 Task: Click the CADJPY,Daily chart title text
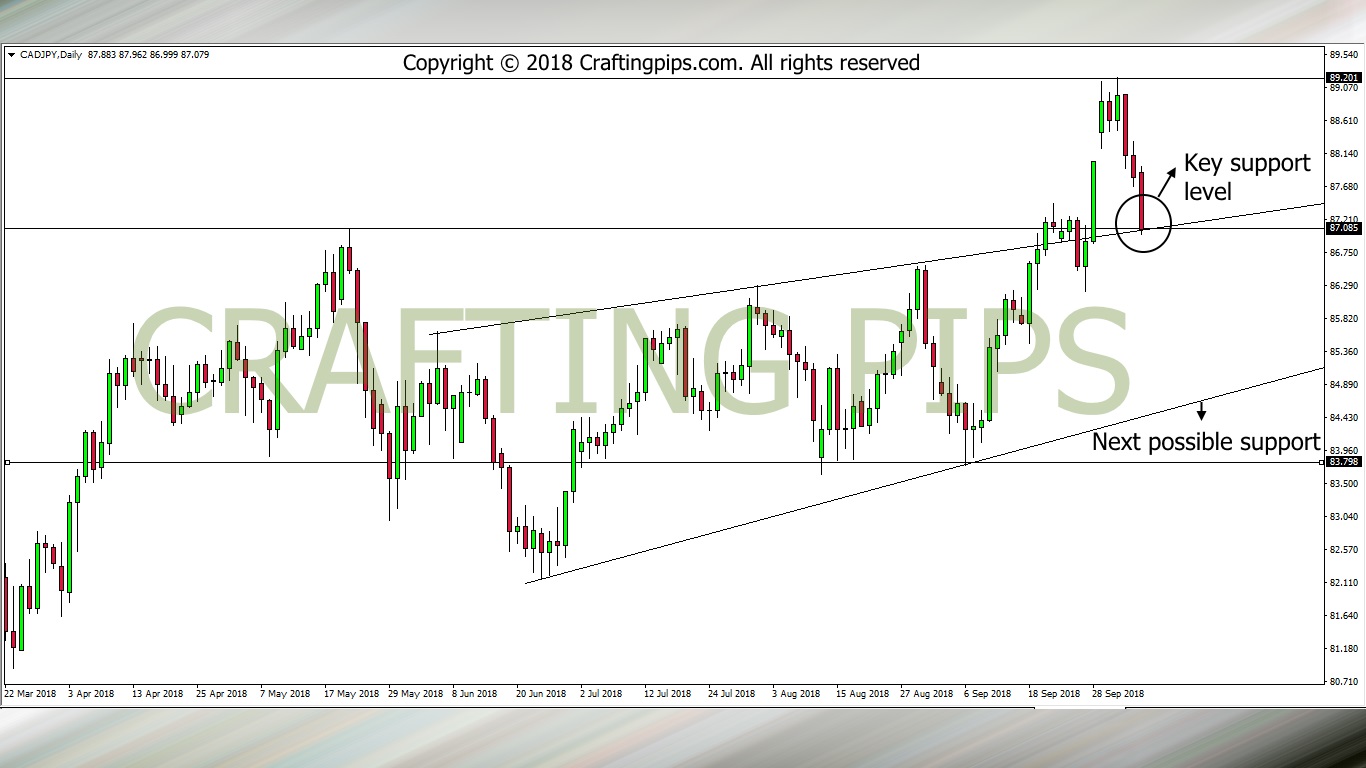[x=50, y=55]
